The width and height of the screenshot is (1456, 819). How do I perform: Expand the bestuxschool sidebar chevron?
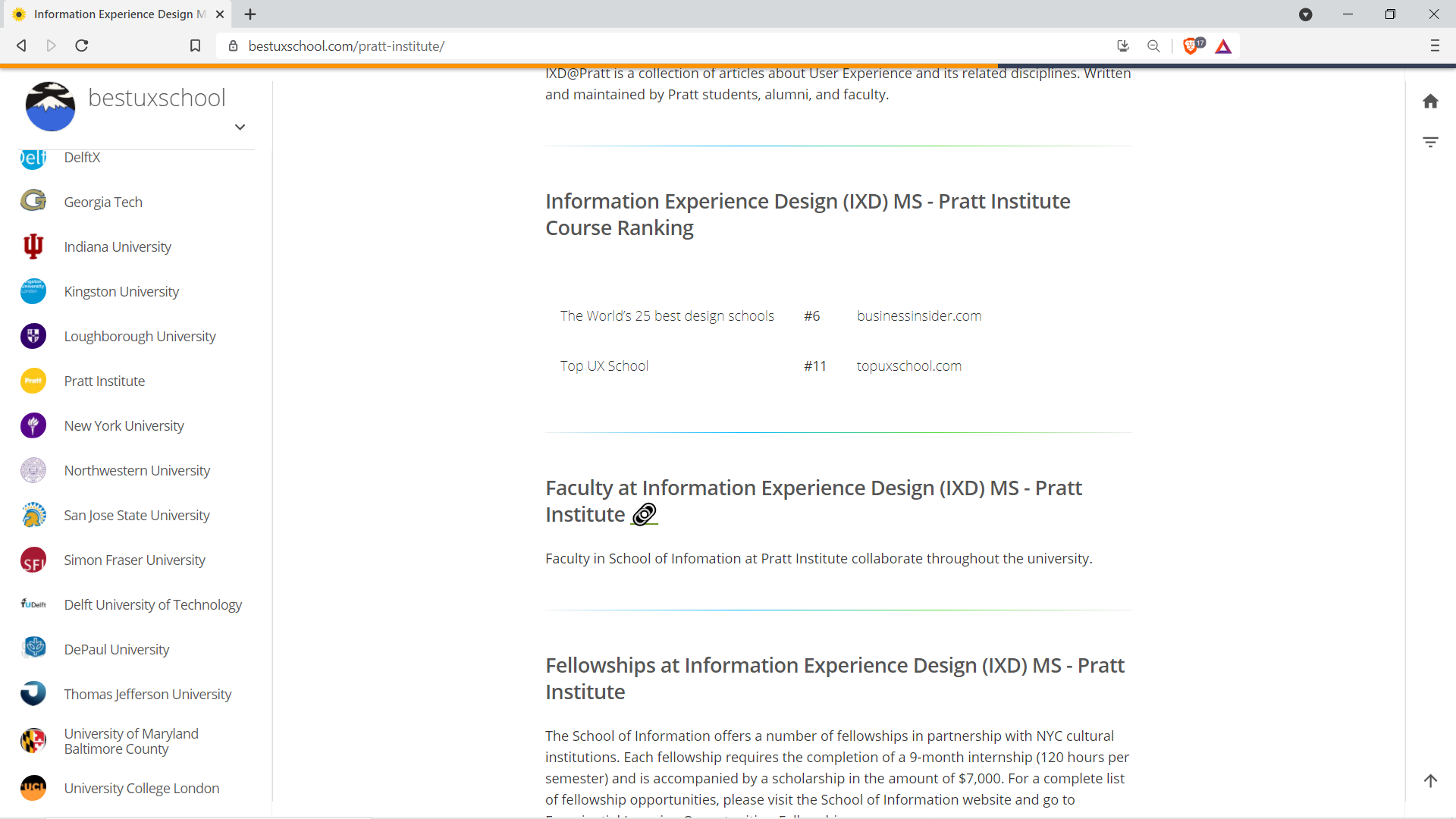240,127
